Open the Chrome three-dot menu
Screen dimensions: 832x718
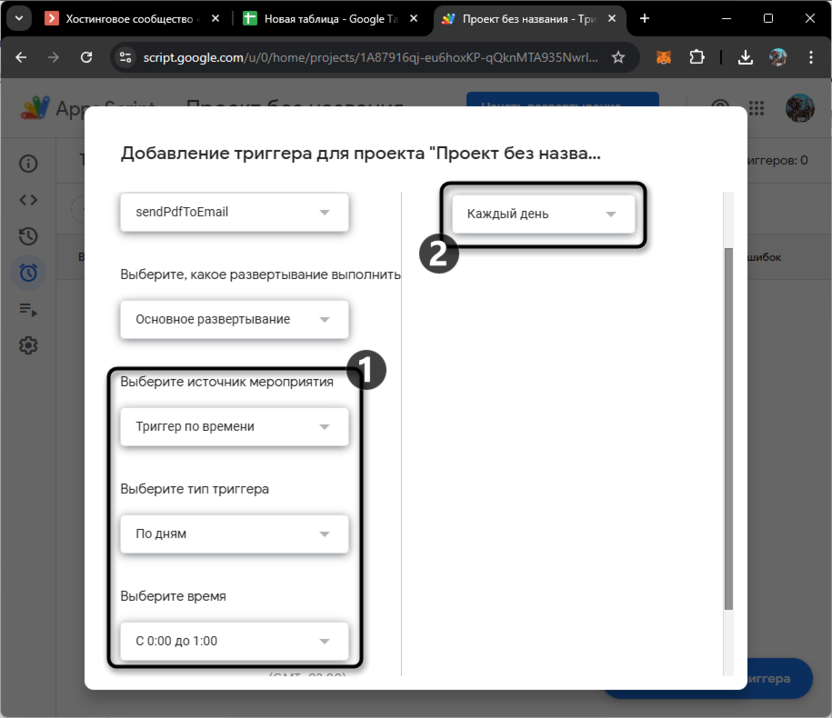point(810,57)
